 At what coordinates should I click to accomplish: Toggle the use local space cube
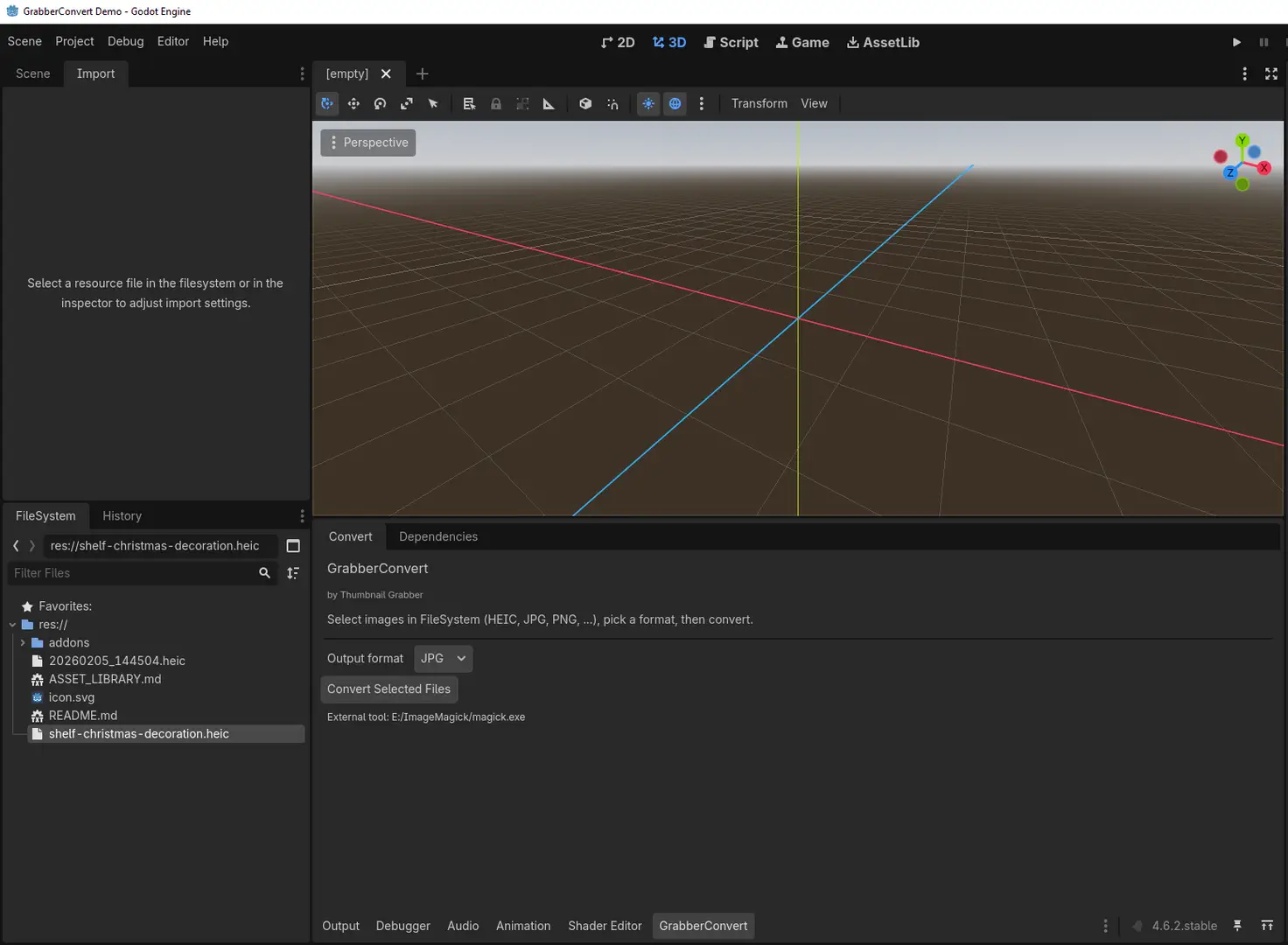click(585, 103)
